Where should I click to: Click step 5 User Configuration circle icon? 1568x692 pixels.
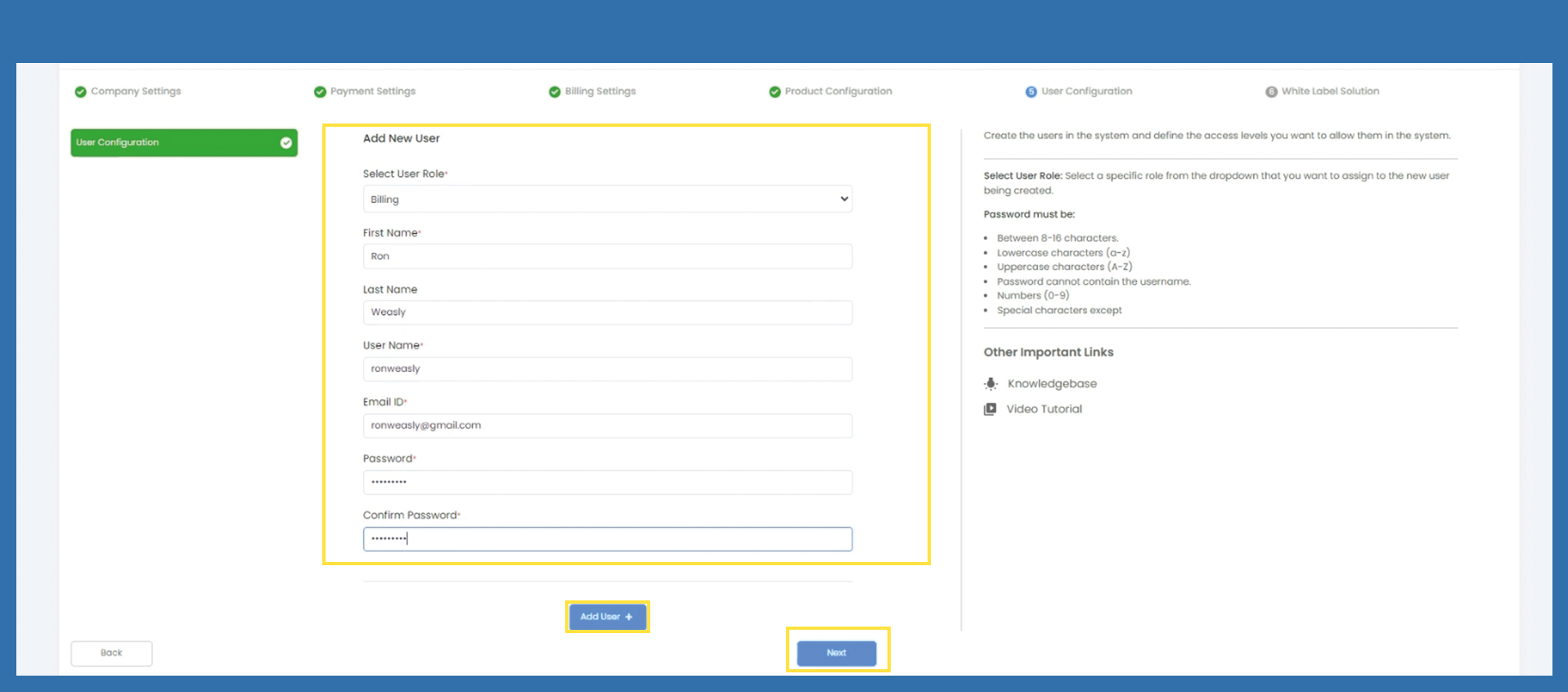(1031, 92)
